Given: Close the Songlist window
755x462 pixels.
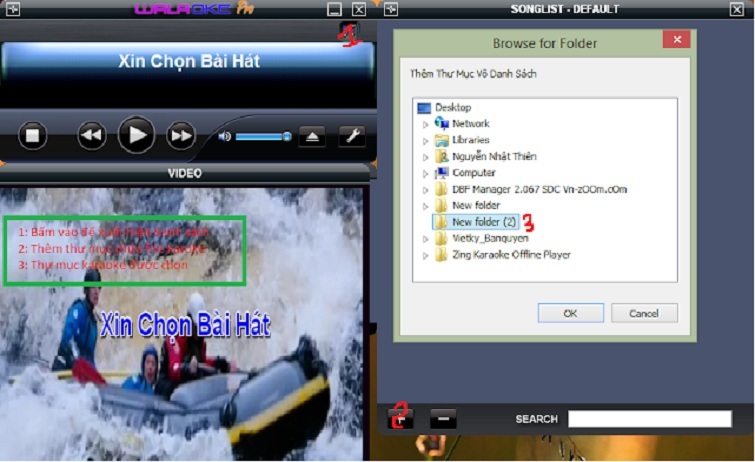Looking at the screenshot, I should [x=737, y=9].
